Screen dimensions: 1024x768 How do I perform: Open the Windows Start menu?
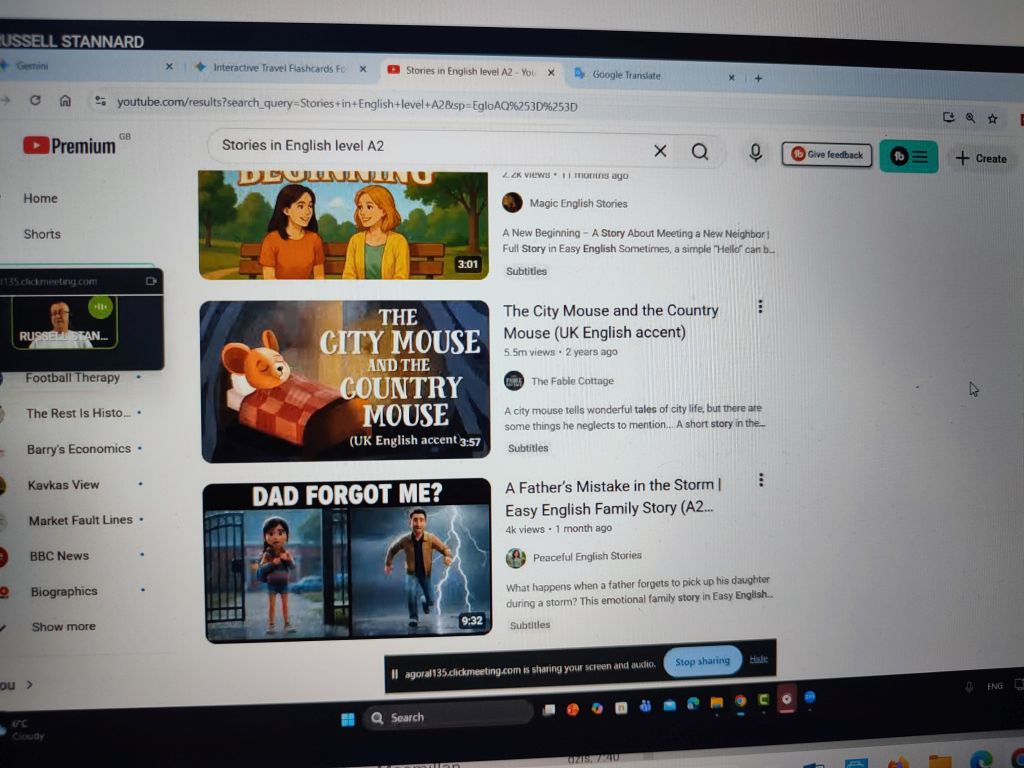coord(348,718)
